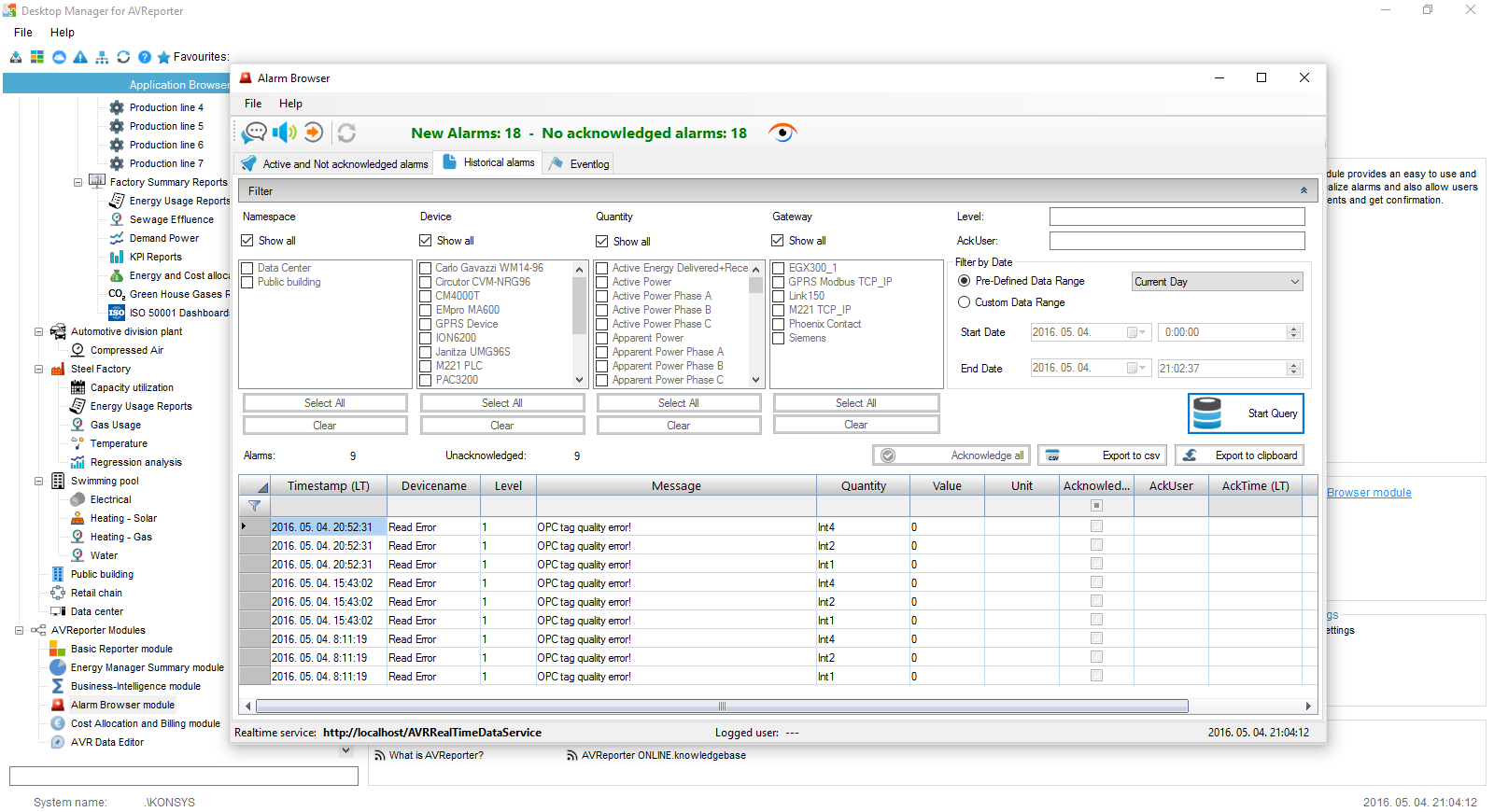This screenshot has width=1494, height=812.
Task: Collapse the Steel Factory tree node
Action: [x=39, y=369]
